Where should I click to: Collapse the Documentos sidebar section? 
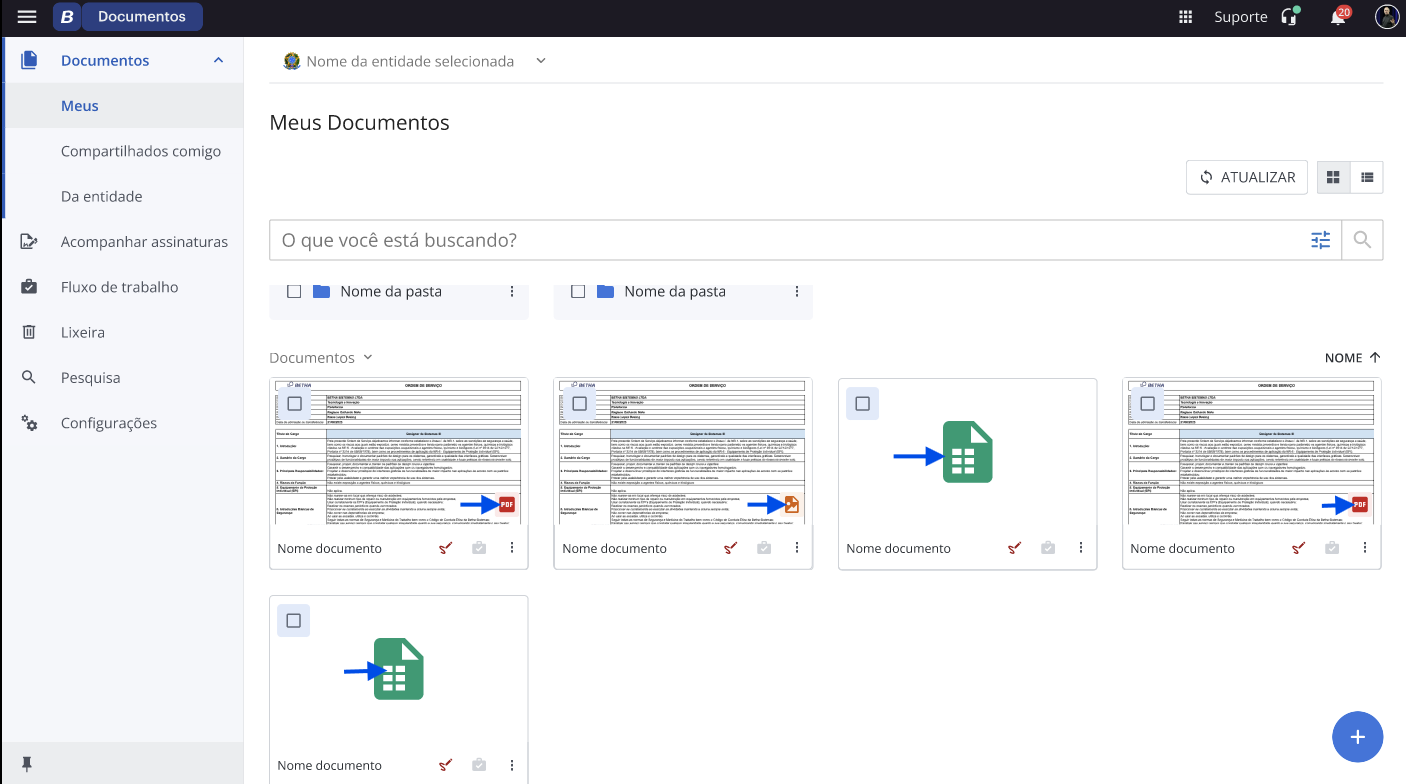tap(218, 61)
